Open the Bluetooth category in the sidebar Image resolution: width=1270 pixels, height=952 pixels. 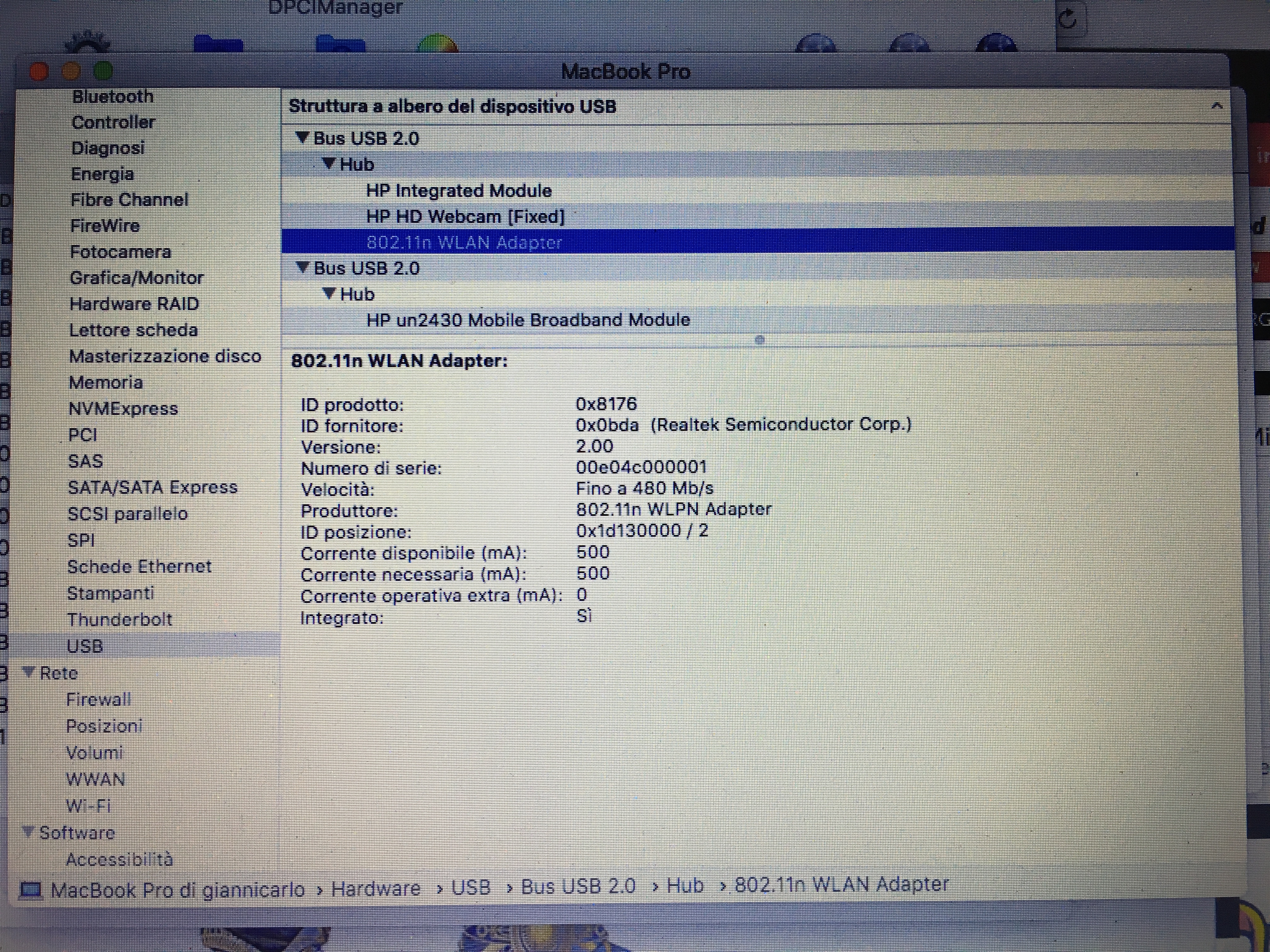click(x=112, y=96)
